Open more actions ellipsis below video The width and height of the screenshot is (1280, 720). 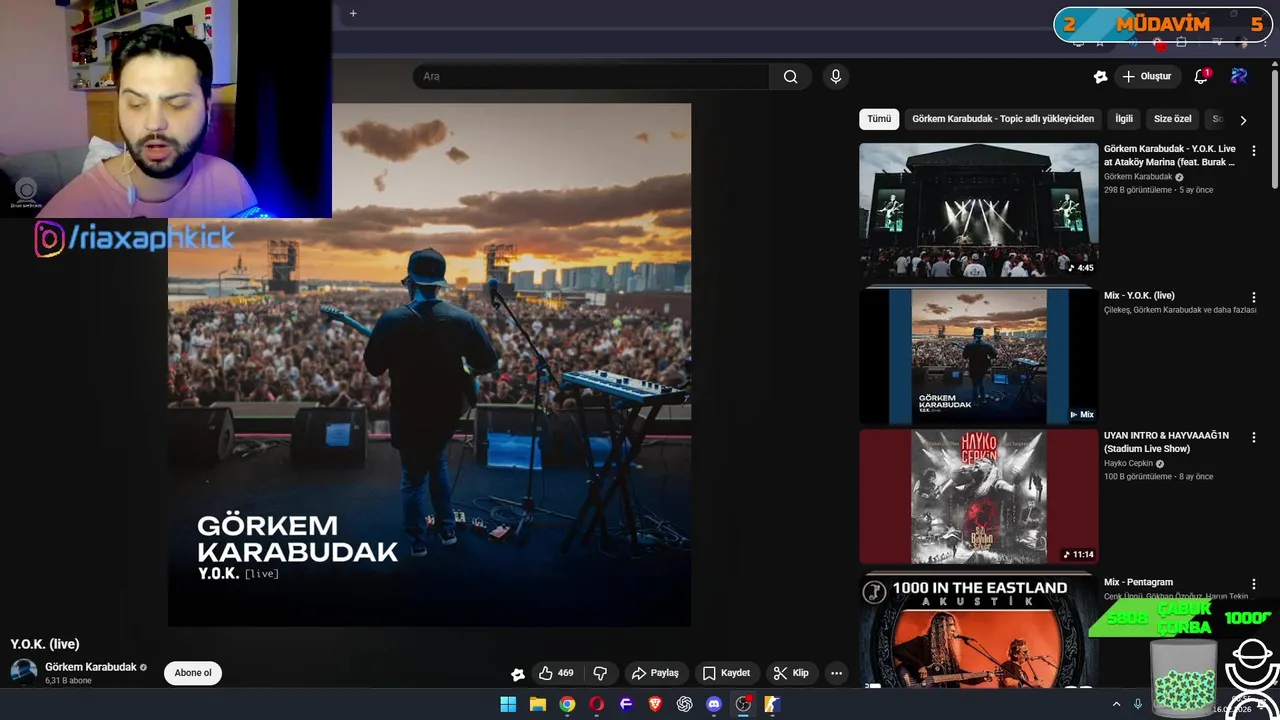[x=836, y=673]
